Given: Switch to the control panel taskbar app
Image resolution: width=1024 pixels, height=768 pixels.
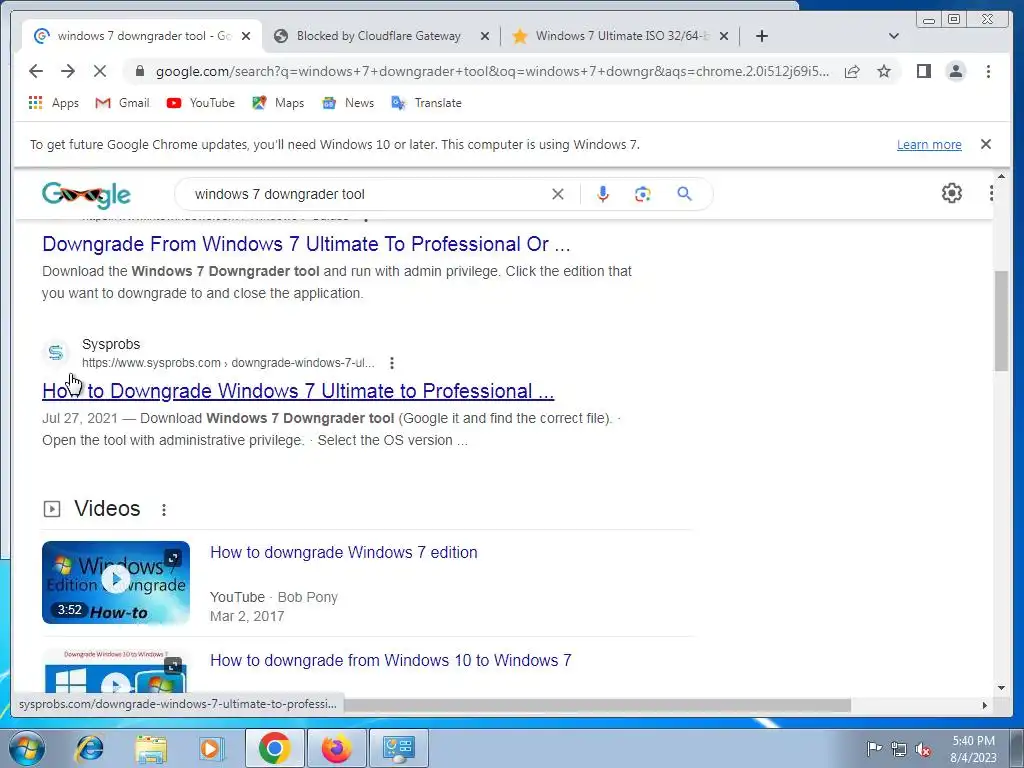Looking at the screenshot, I should [398, 748].
